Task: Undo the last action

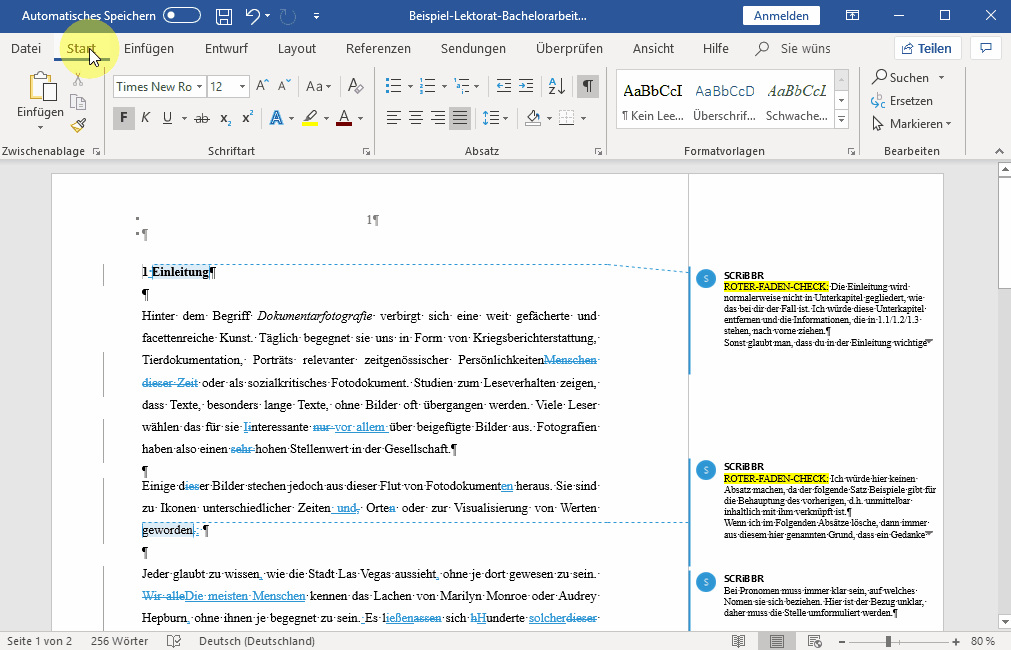Action: click(253, 16)
